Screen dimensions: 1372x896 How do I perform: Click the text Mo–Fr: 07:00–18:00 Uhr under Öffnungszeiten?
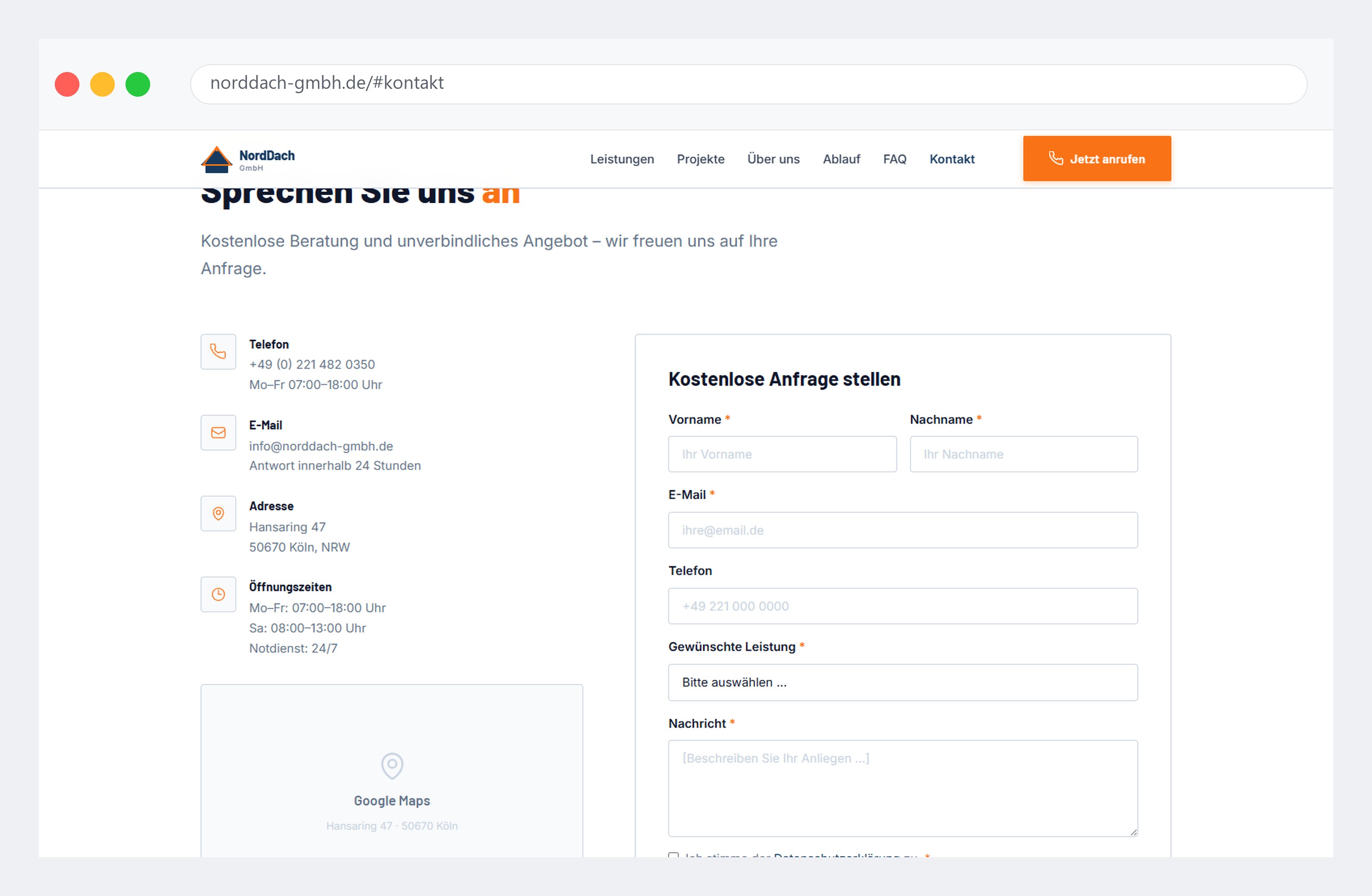[317, 608]
